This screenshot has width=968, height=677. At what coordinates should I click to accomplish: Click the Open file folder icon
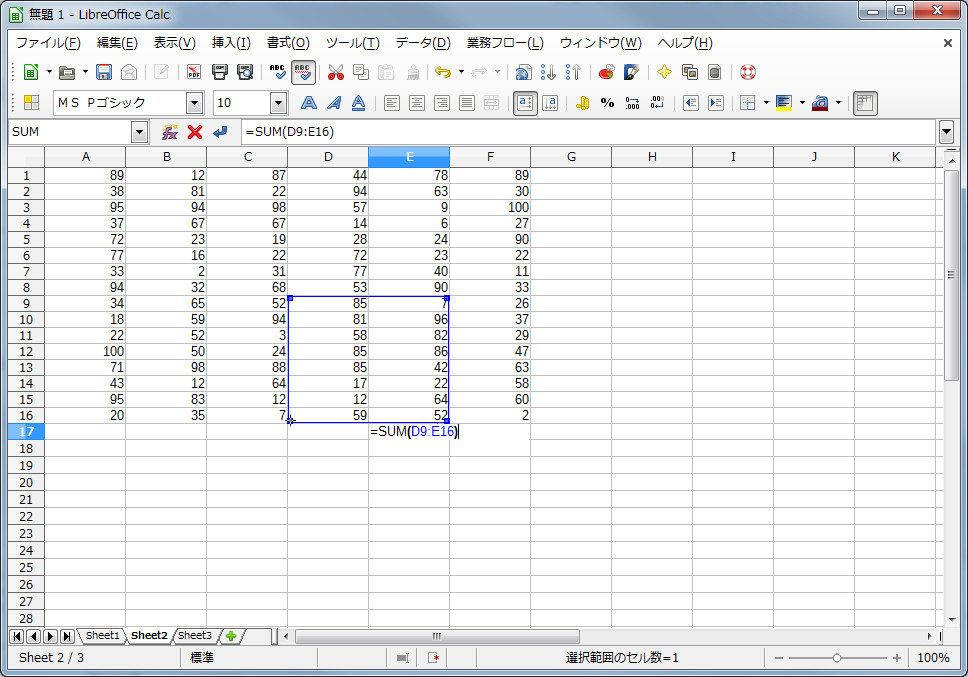(x=67, y=72)
